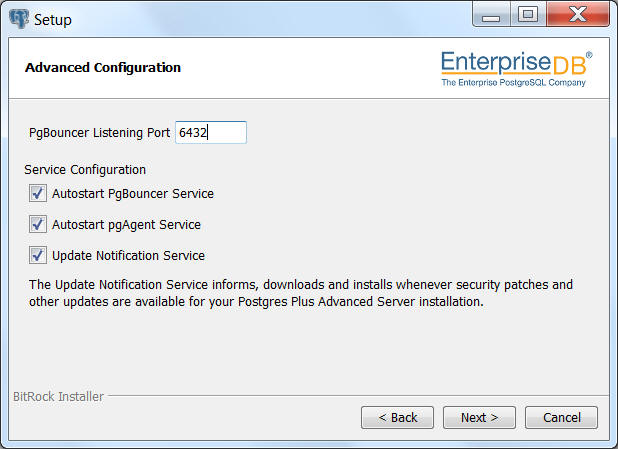Click the PostgreSQL elephant icon in title bar
Viewport: 618px width, 449px height.
pyautogui.click(x=19, y=19)
